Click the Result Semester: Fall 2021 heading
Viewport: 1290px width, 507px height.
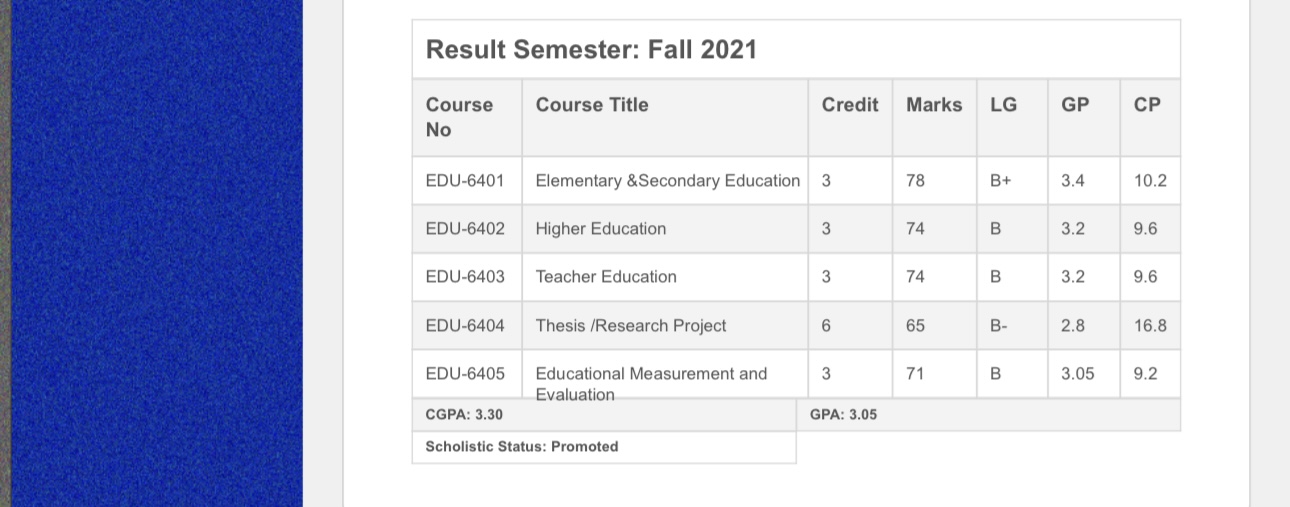click(591, 49)
